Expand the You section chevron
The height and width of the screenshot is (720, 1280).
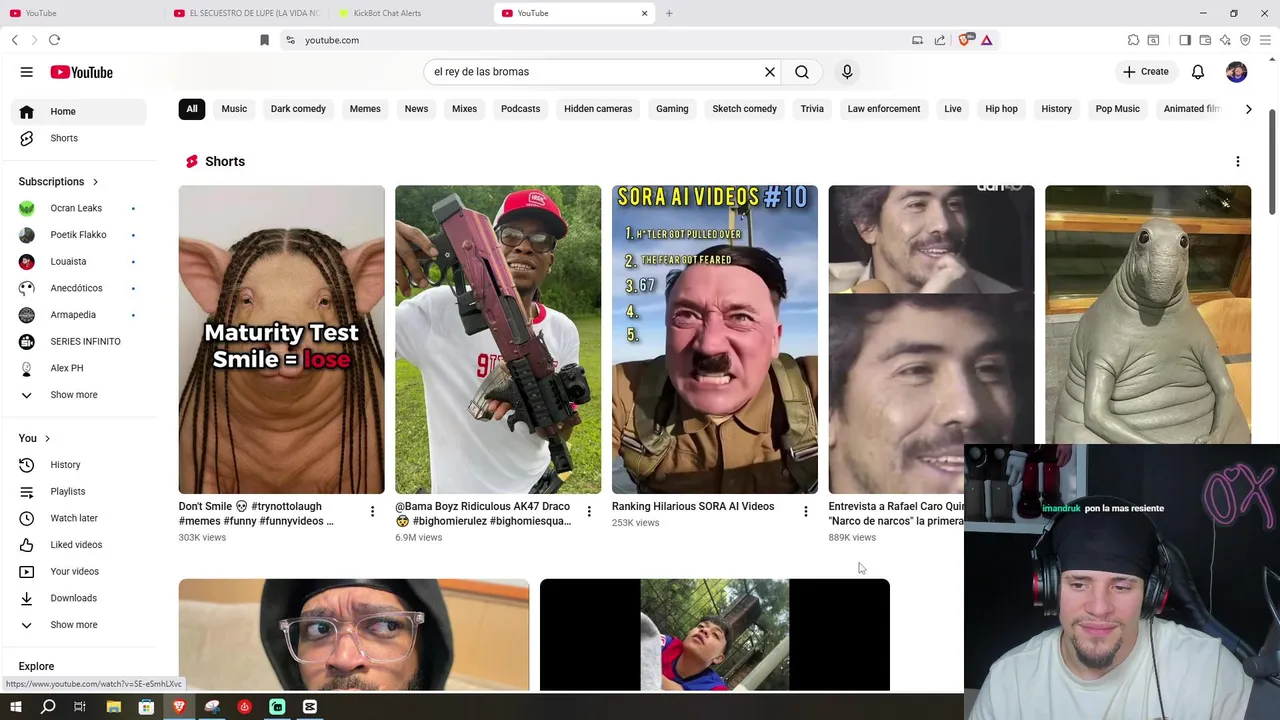pos(47,438)
